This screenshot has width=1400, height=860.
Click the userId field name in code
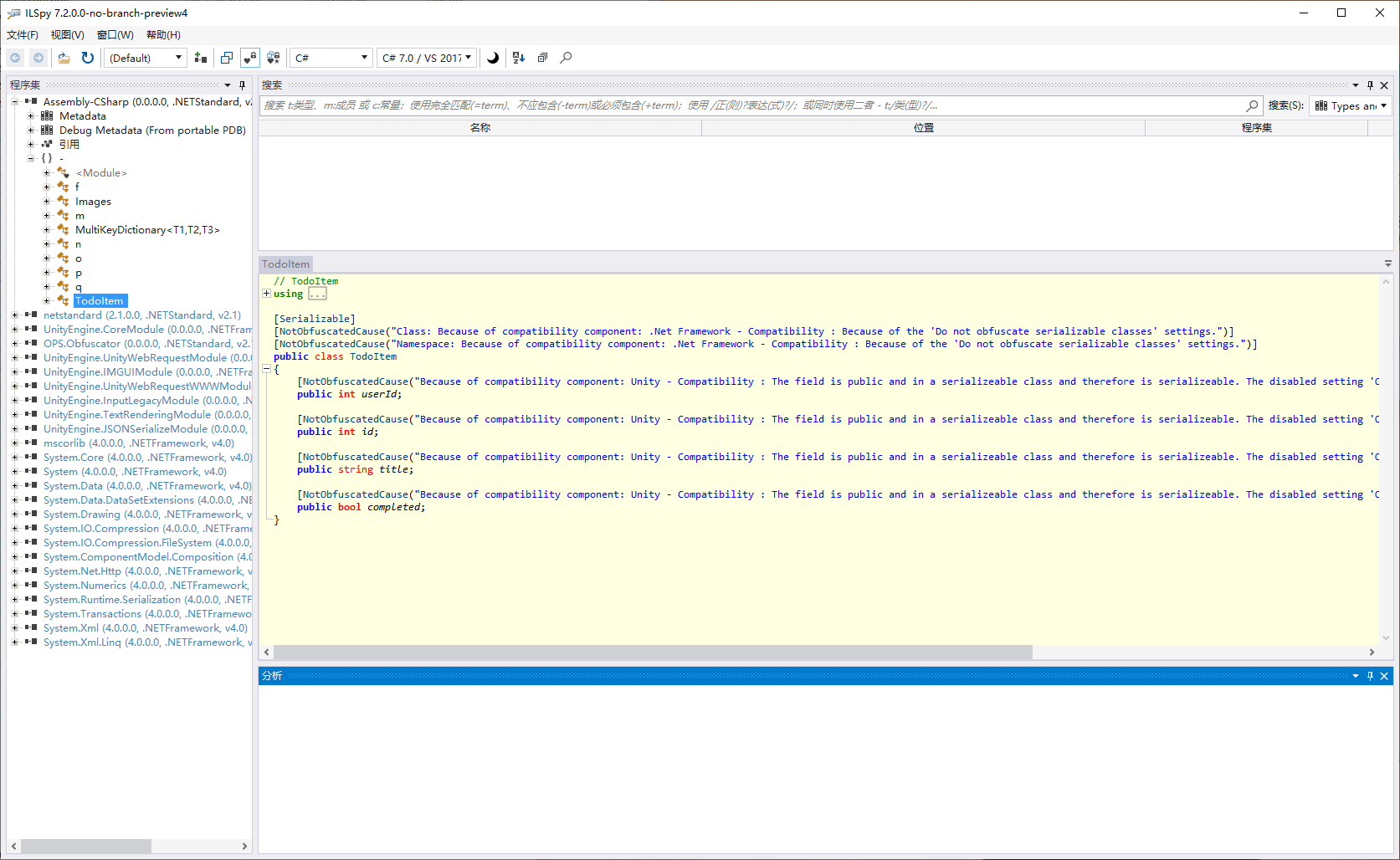click(379, 394)
